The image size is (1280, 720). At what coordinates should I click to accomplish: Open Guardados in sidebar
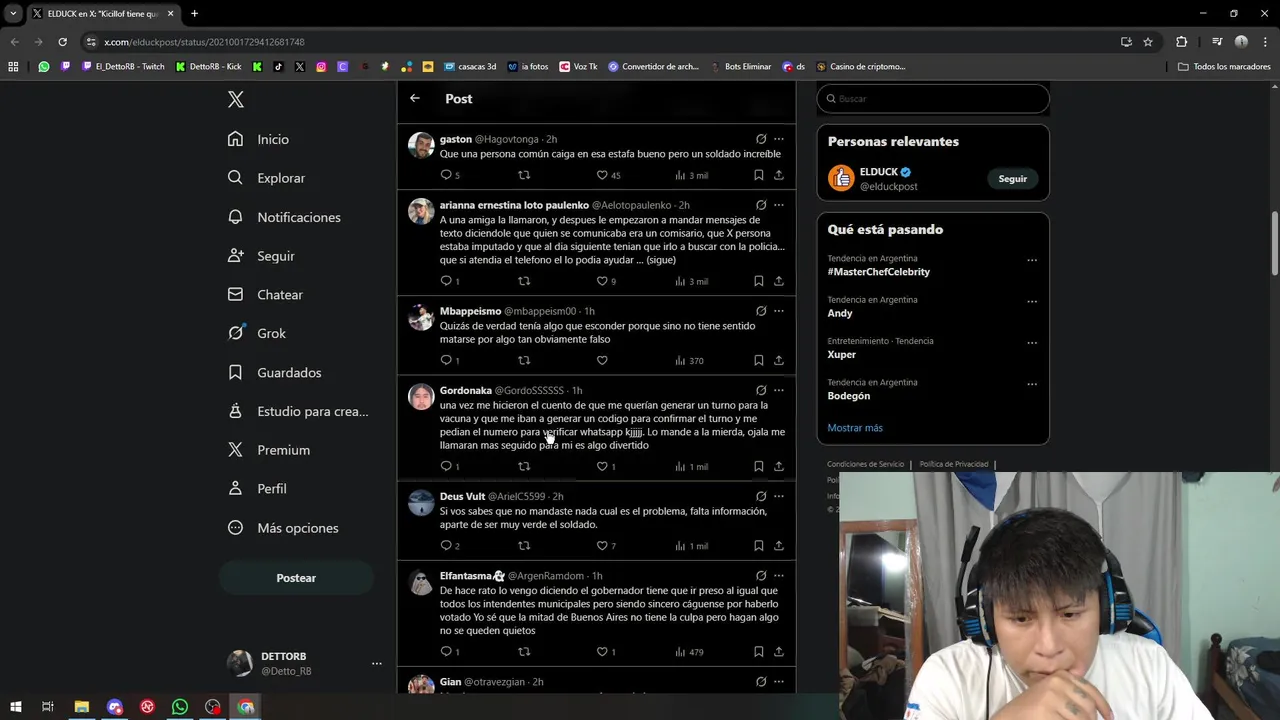tap(274, 372)
